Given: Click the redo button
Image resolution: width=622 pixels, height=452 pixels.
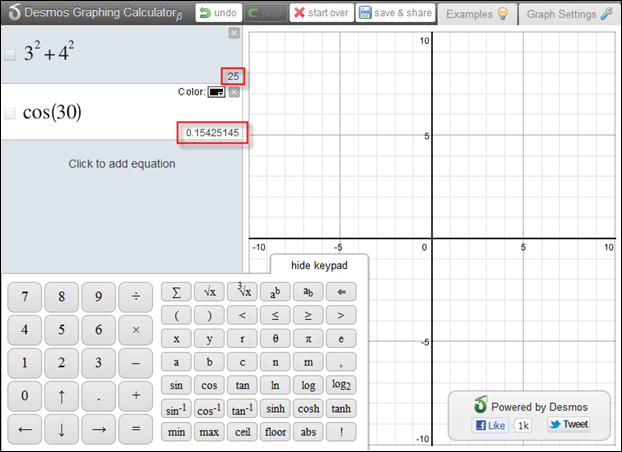Looking at the screenshot, I should click(x=266, y=13).
